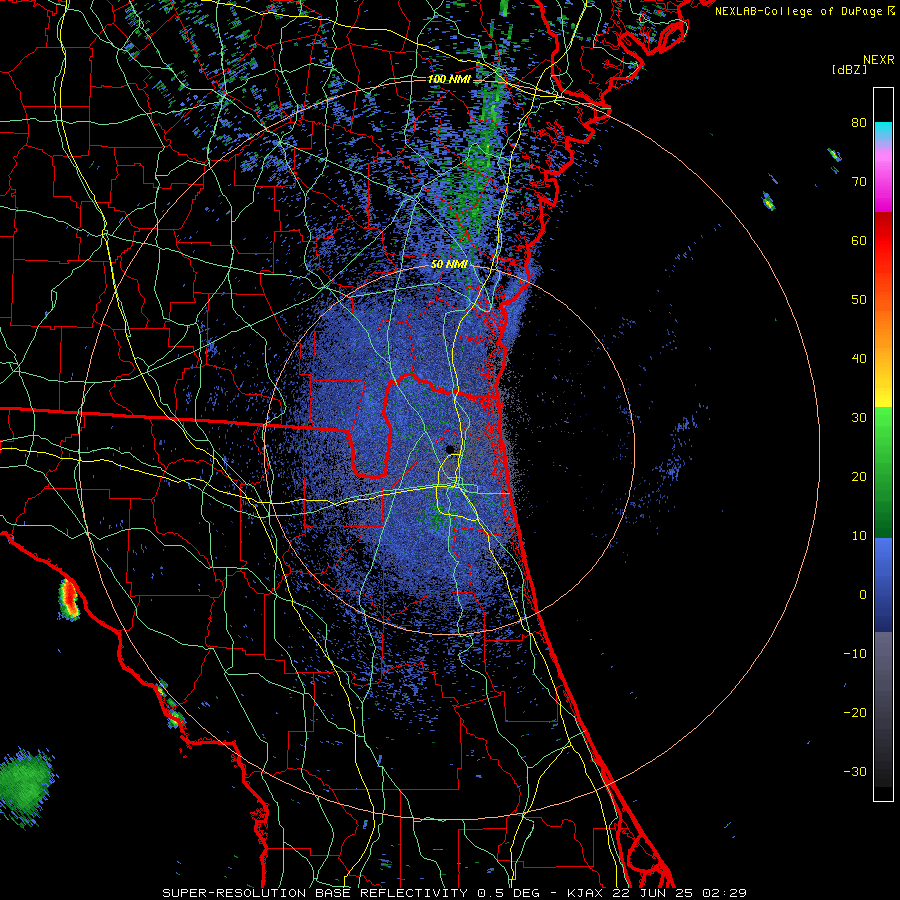Select the 0 dBZ scale label

tap(863, 595)
